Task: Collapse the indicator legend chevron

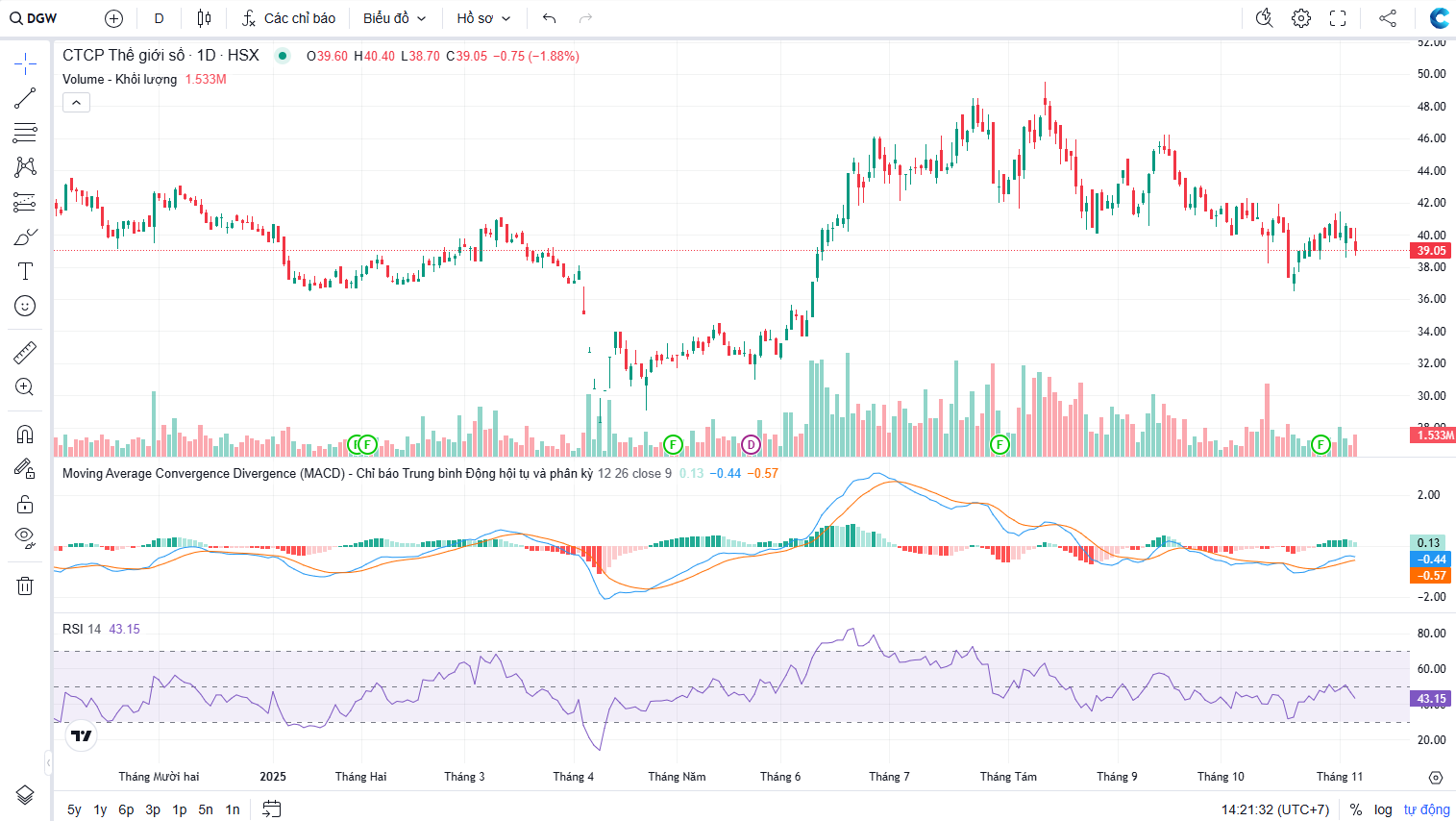Action: 76,102
